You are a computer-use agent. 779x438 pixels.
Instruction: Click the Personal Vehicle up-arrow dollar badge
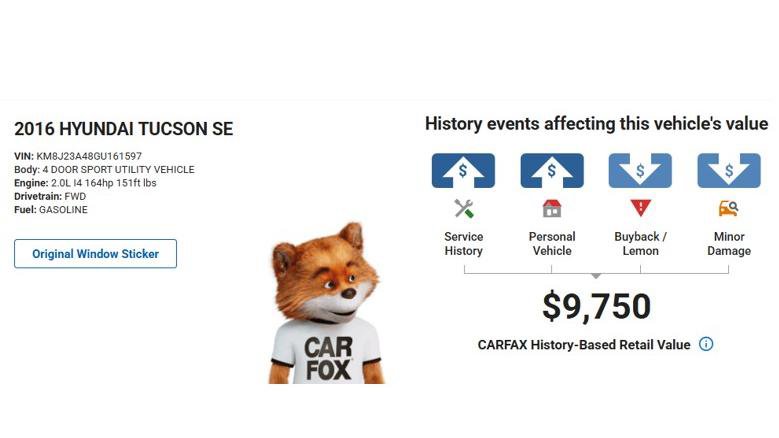[x=552, y=170]
